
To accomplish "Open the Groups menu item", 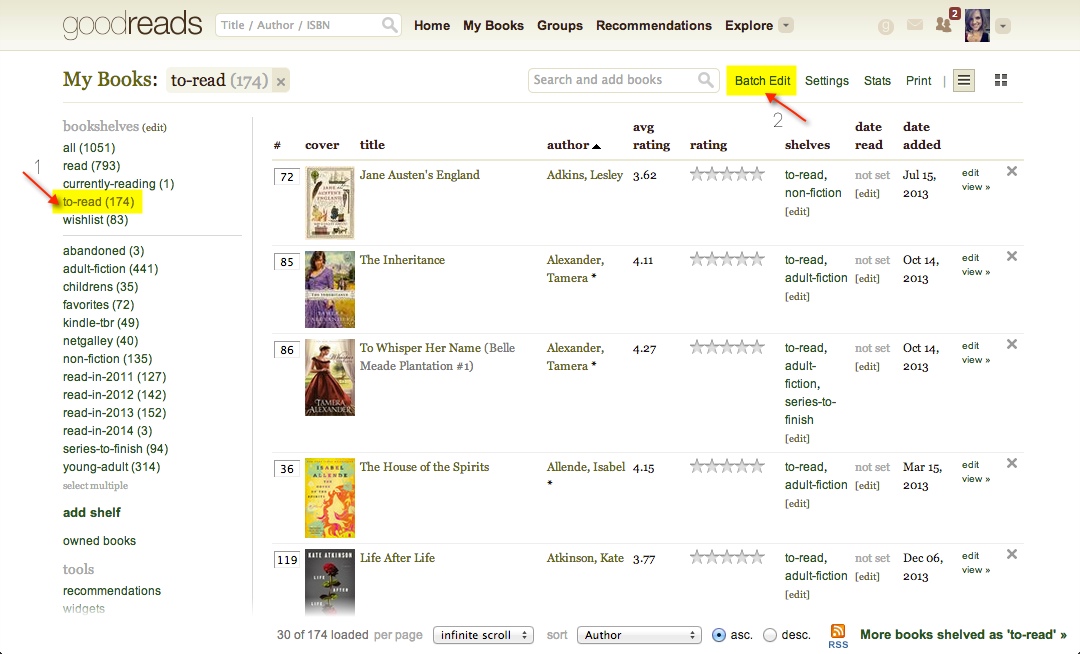I will (559, 25).
